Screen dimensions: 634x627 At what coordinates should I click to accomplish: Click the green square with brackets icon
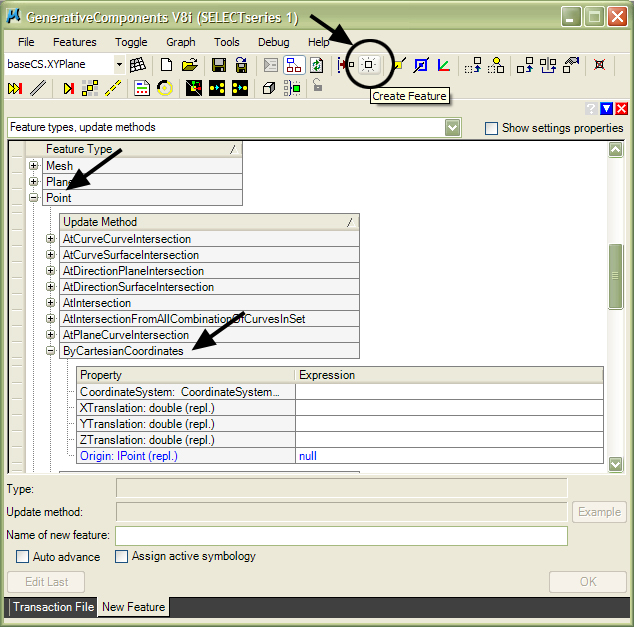(292, 88)
